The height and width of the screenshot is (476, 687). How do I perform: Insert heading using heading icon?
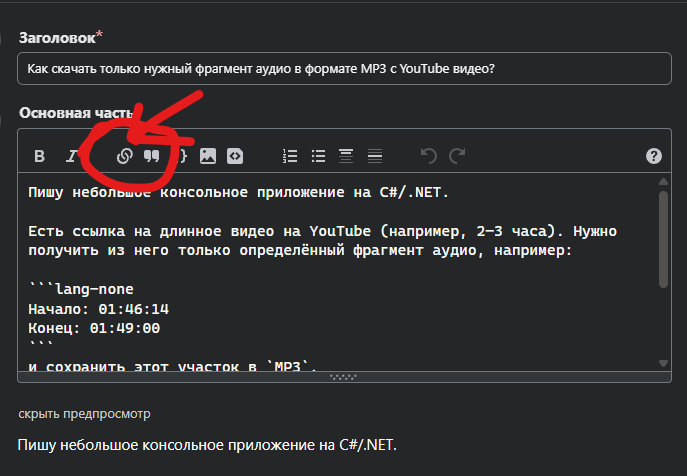click(x=346, y=156)
